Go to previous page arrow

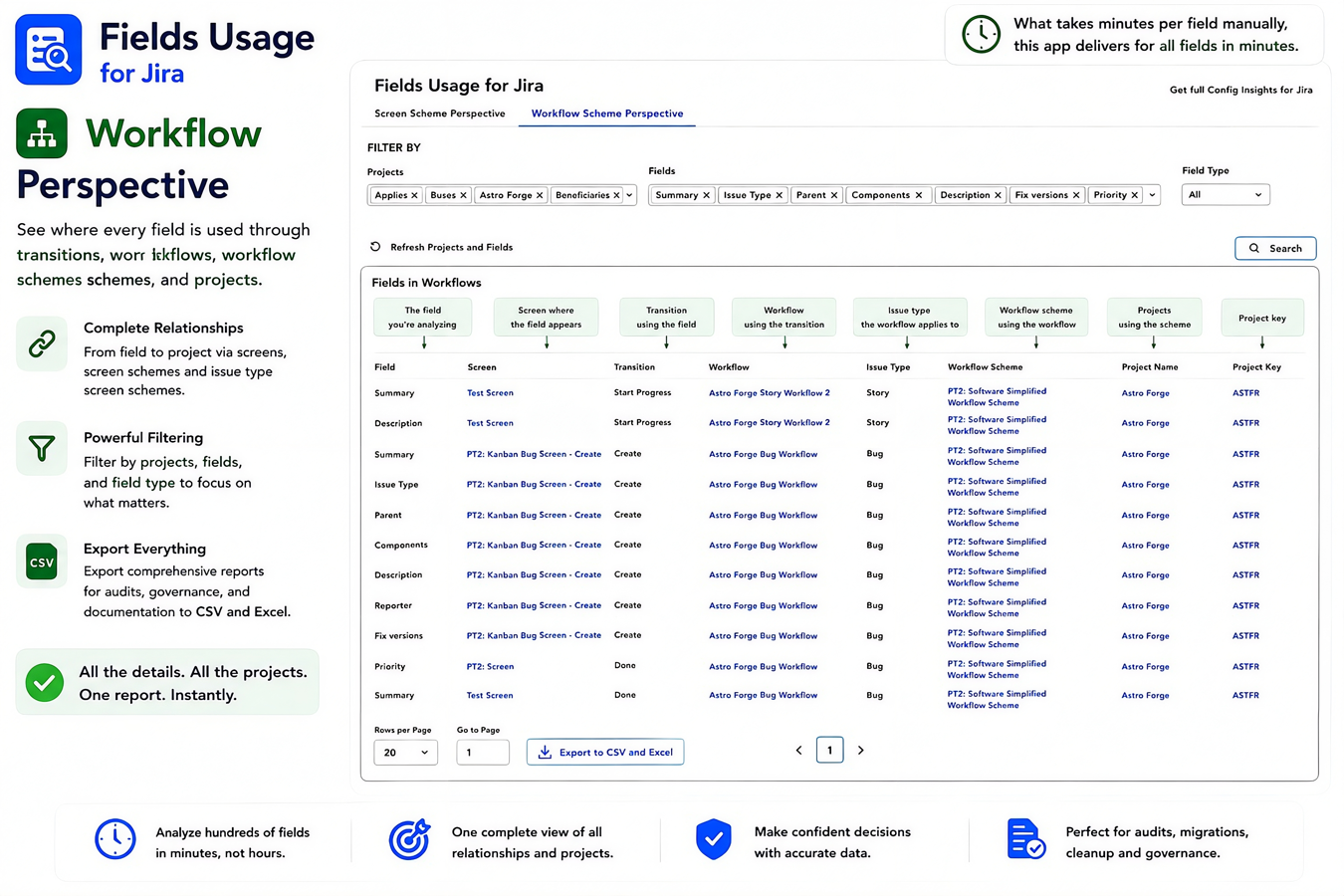click(x=798, y=751)
